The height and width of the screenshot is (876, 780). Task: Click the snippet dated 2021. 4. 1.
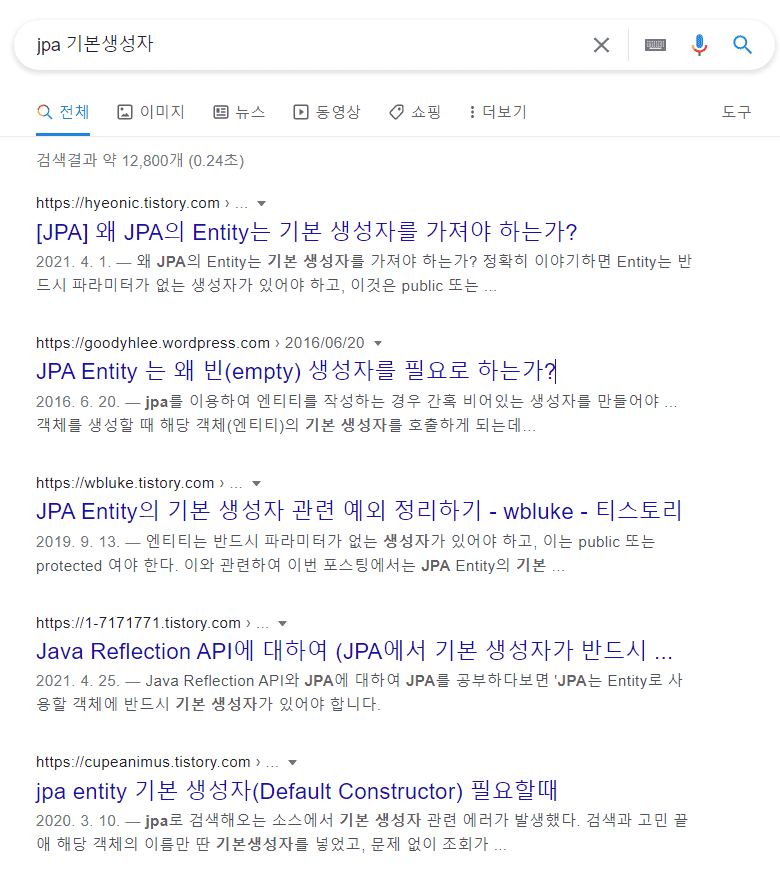(364, 274)
